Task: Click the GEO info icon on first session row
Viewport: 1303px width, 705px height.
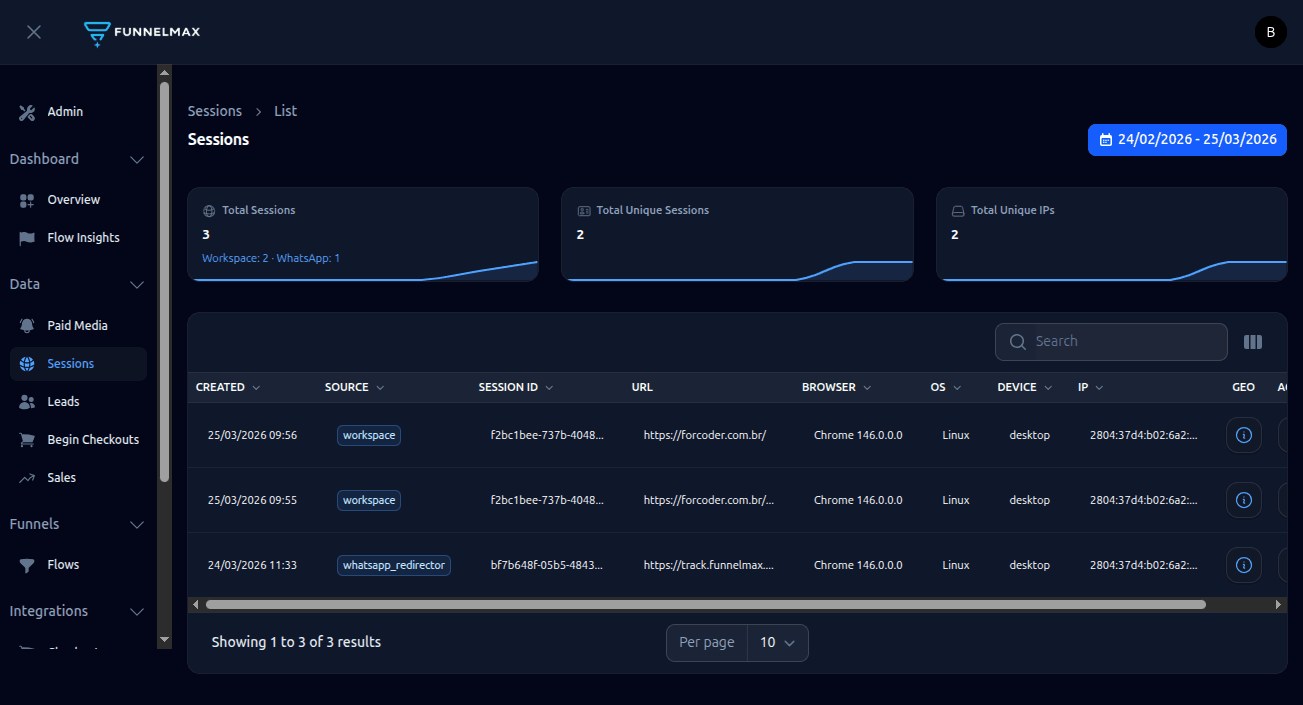Action: point(1243,434)
